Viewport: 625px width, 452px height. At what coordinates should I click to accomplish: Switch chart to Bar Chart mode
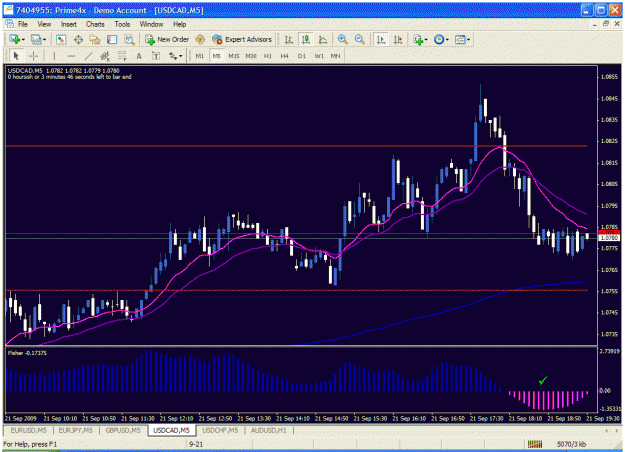289,39
